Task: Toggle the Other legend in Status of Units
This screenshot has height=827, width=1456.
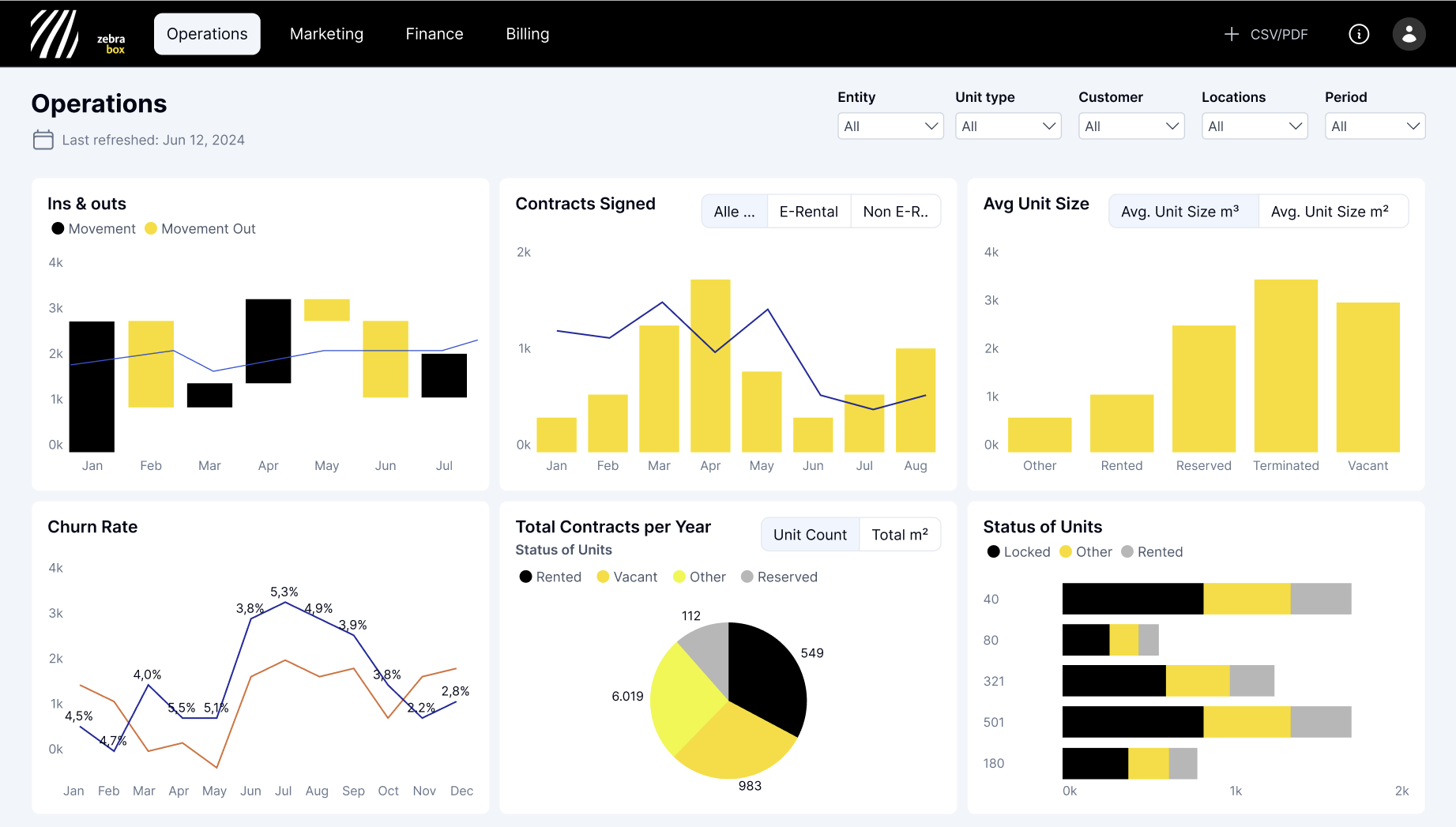Action: (1085, 551)
